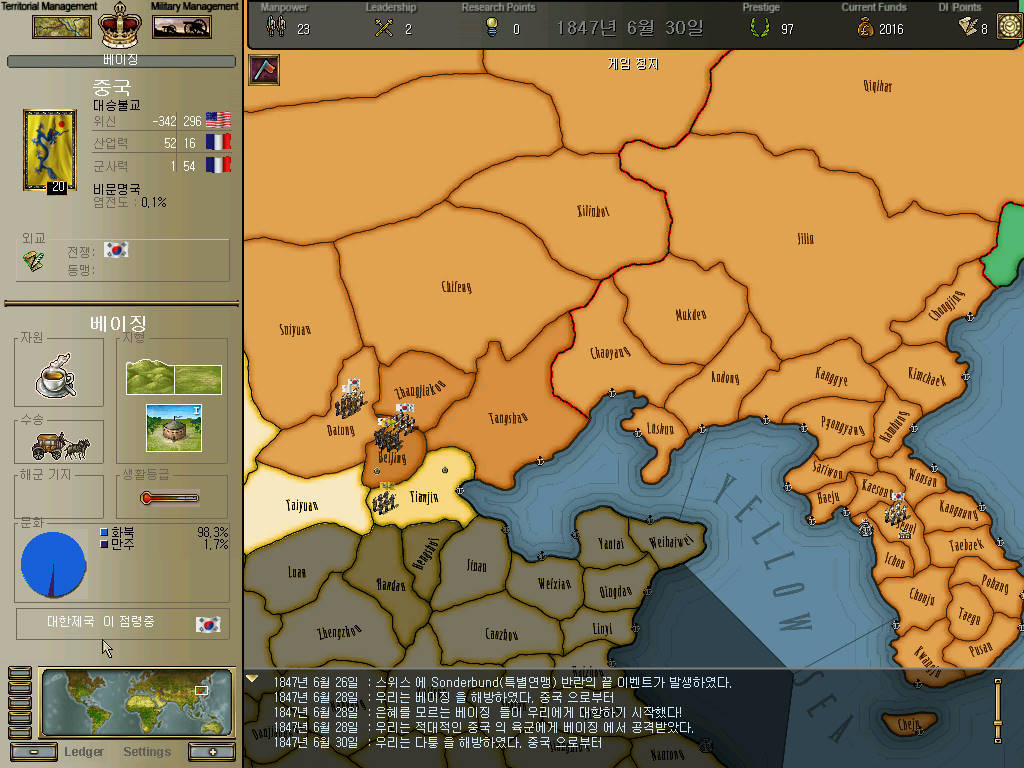1024x768 pixels.
Task: Zoom out with the minus button
Action: click(34, 752)
